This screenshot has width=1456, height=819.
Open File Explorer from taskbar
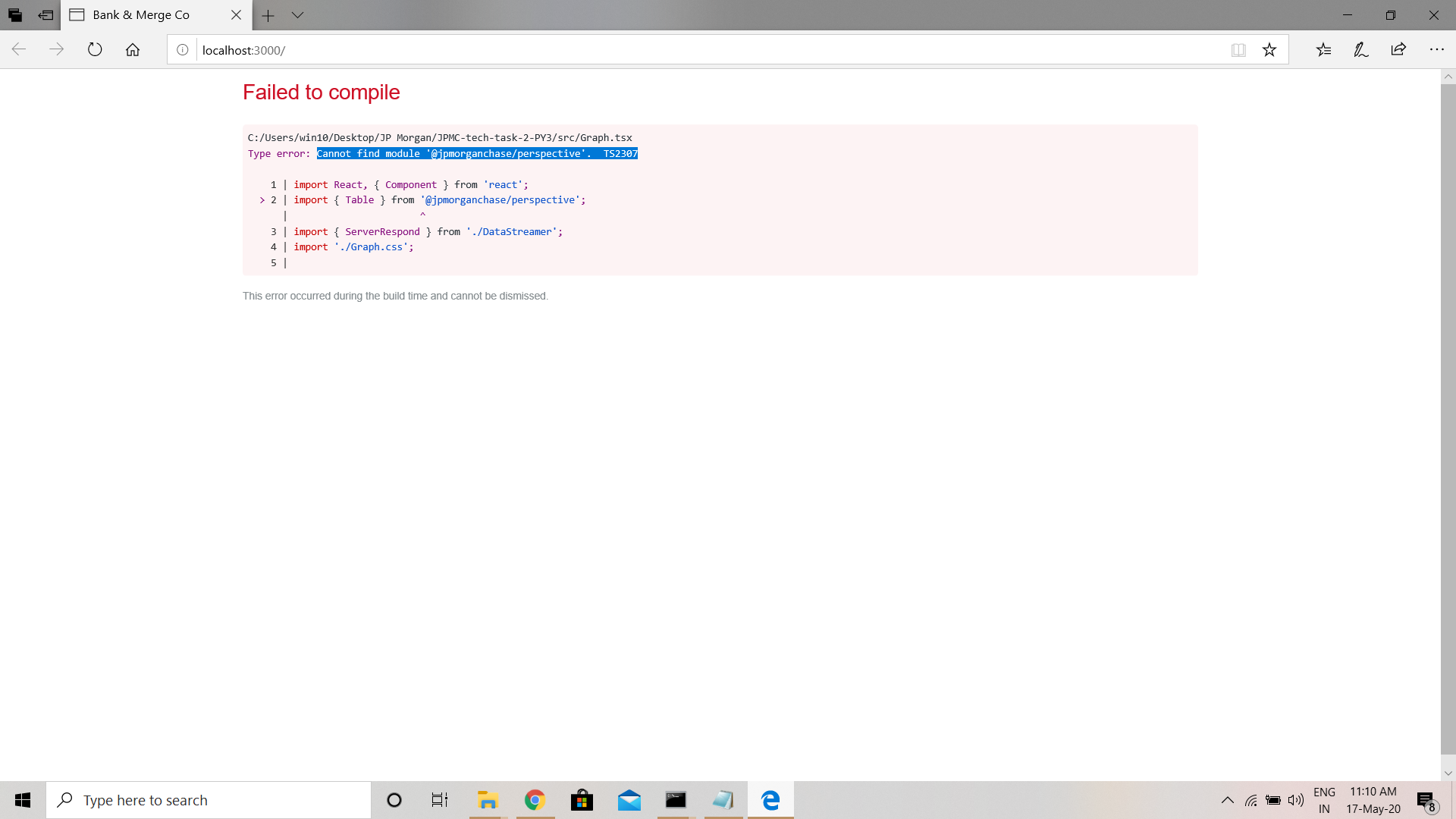(487, 800)
